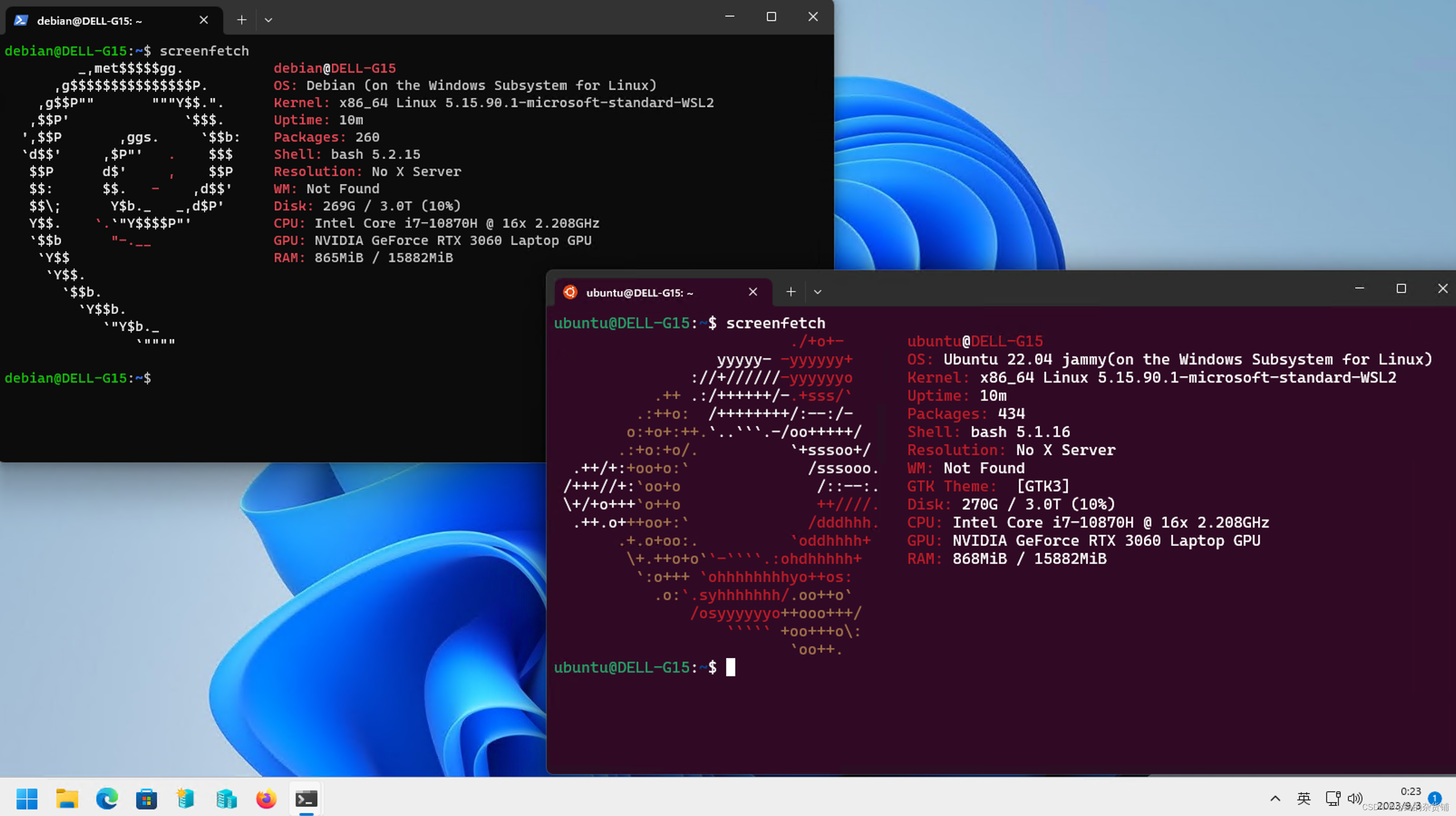Open the Microsoft Store from the taskbar

point(146,798)
